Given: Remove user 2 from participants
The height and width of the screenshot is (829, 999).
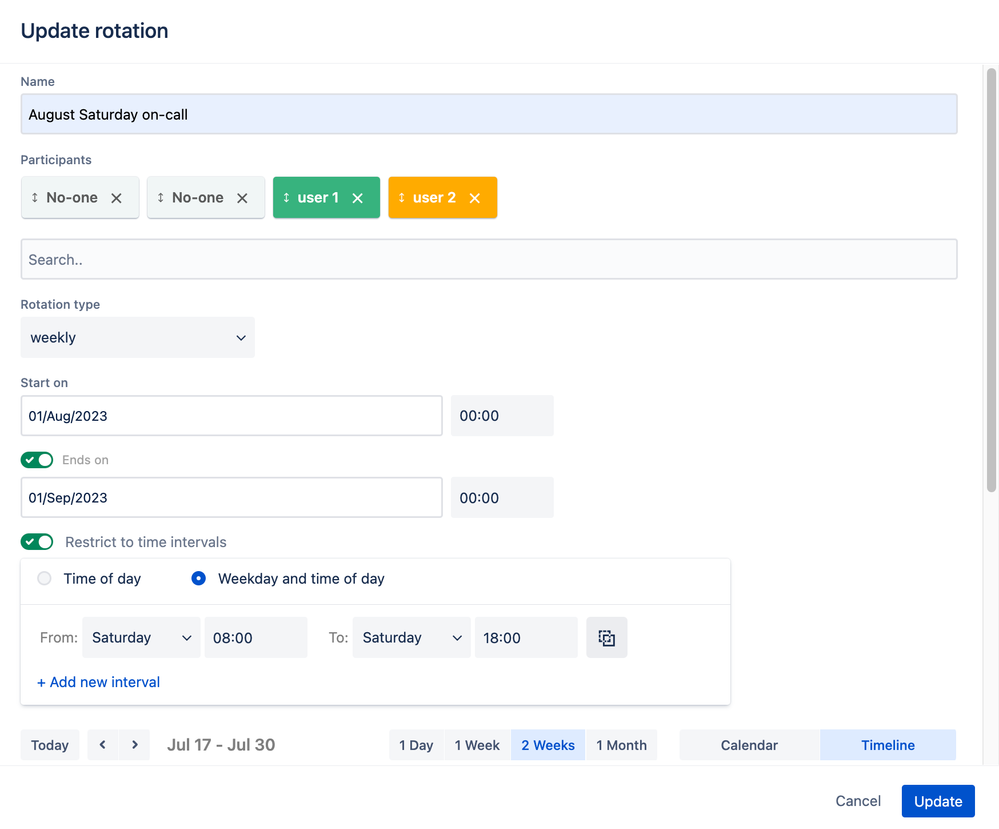Looking at the screenshot, I should [x=475, y=198].
